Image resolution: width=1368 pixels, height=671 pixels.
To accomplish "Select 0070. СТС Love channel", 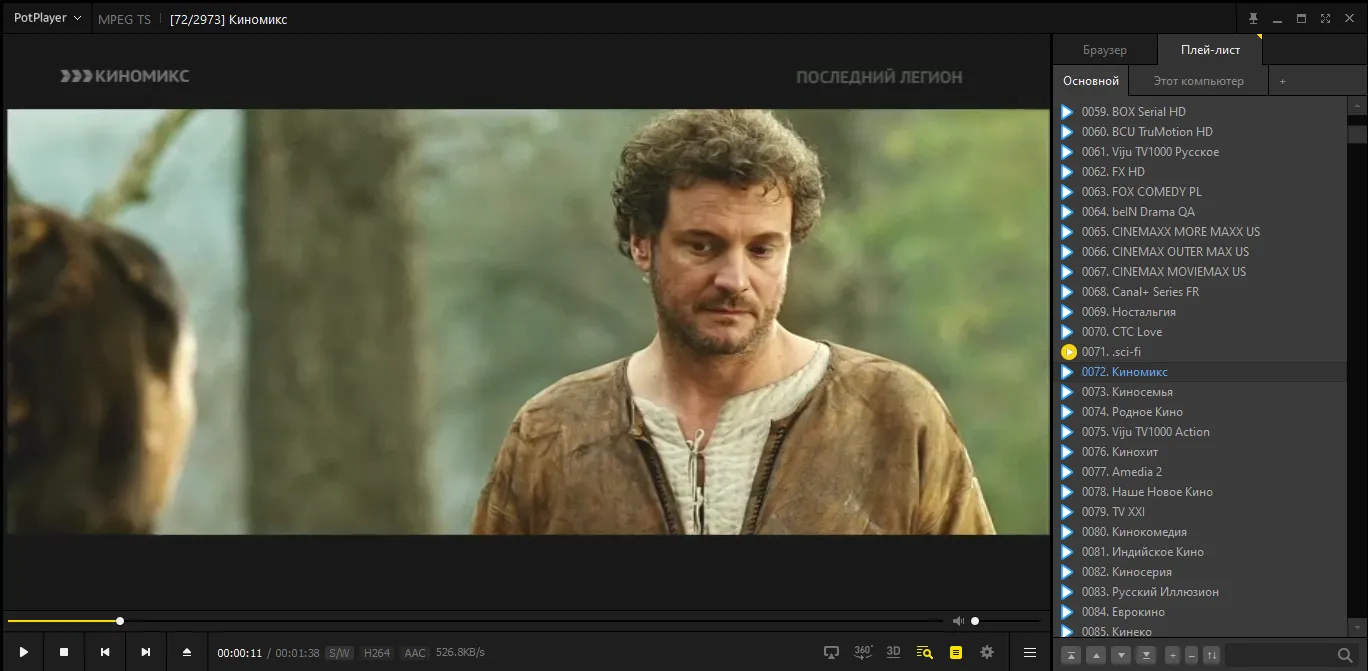I will click(x=1200, y=332).
